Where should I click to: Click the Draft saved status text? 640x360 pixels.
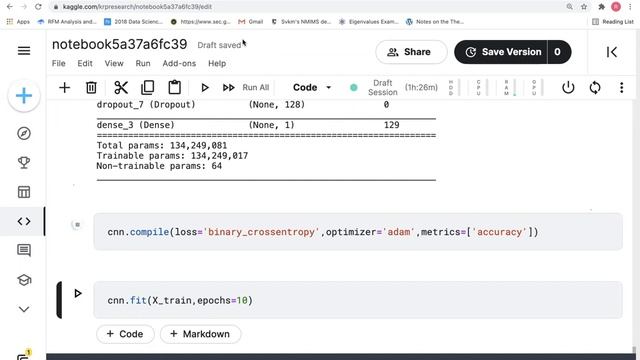tap(219, 45)
